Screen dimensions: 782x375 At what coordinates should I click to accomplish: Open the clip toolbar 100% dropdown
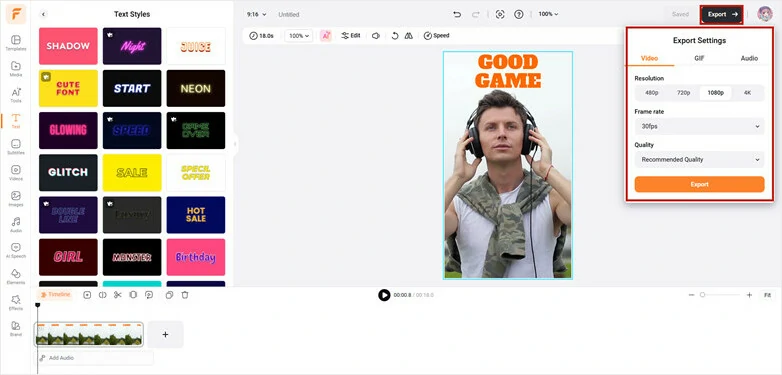299,36
